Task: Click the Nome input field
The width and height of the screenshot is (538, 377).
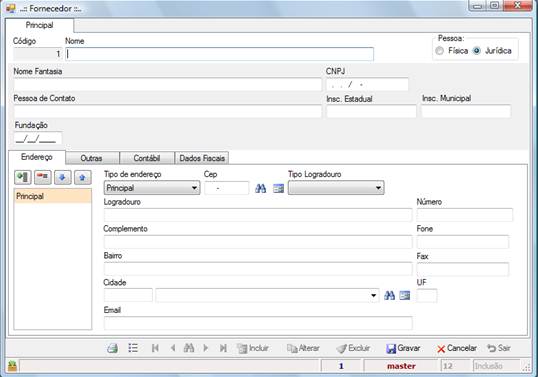Action: (220, 54)
